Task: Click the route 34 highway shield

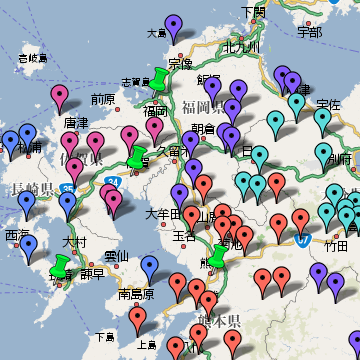Action: tap(113, 182)
